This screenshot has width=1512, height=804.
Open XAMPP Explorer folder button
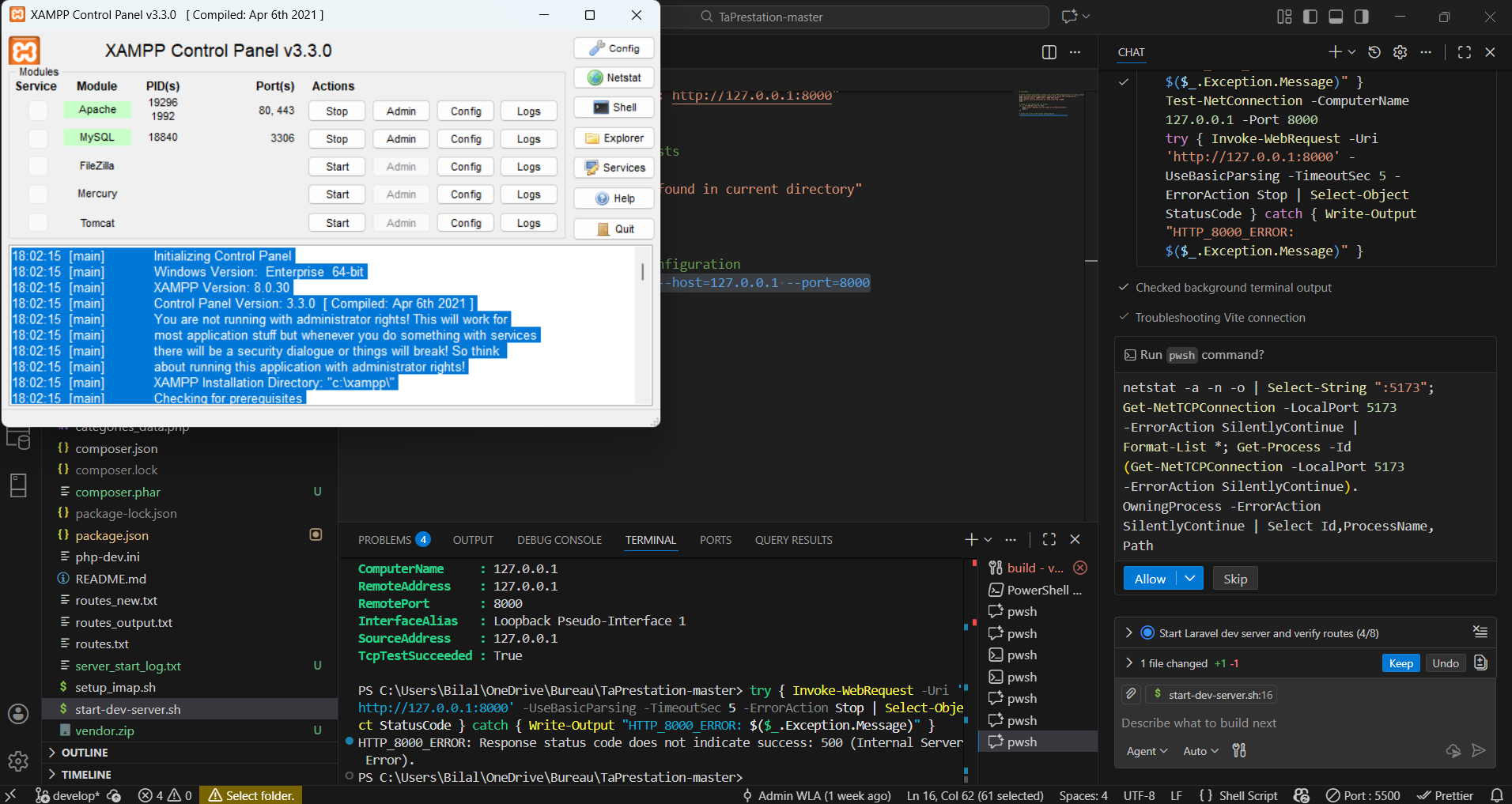pyautogui.click(x=614, y=138)
